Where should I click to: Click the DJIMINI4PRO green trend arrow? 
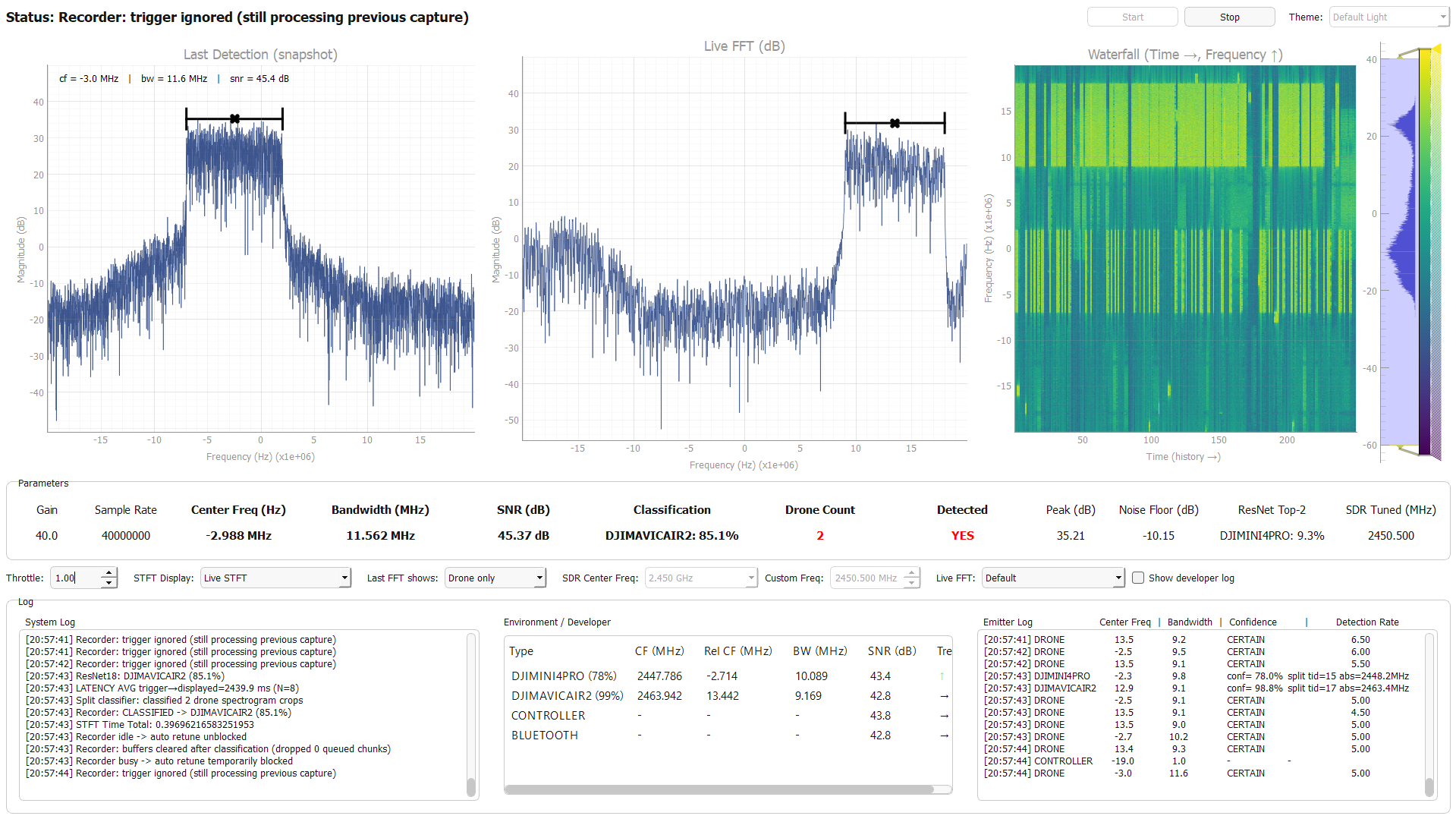pyautogui.click(x=942, y=676)
